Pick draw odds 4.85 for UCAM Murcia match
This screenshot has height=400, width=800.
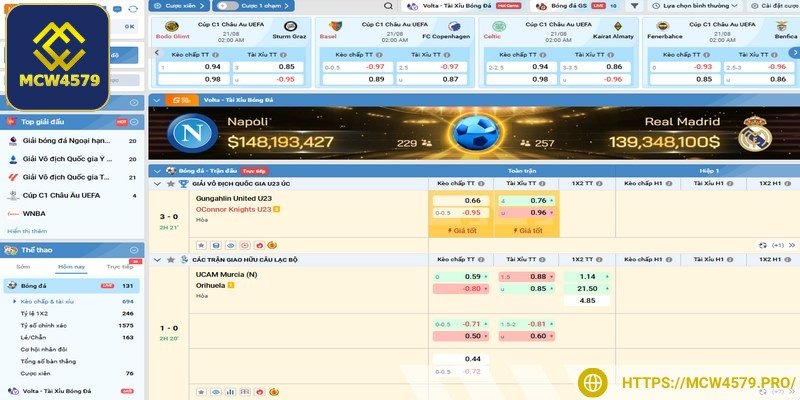coord(587,301)
